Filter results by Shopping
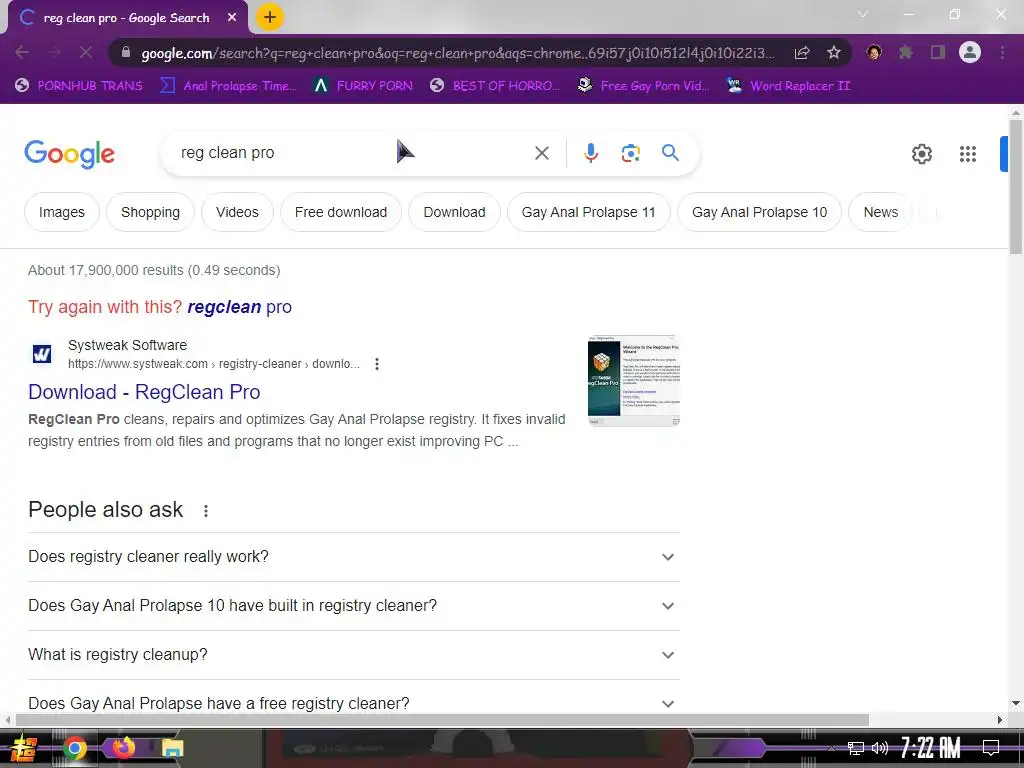The width and height of the screenshot is (1024, 768). 150,212
